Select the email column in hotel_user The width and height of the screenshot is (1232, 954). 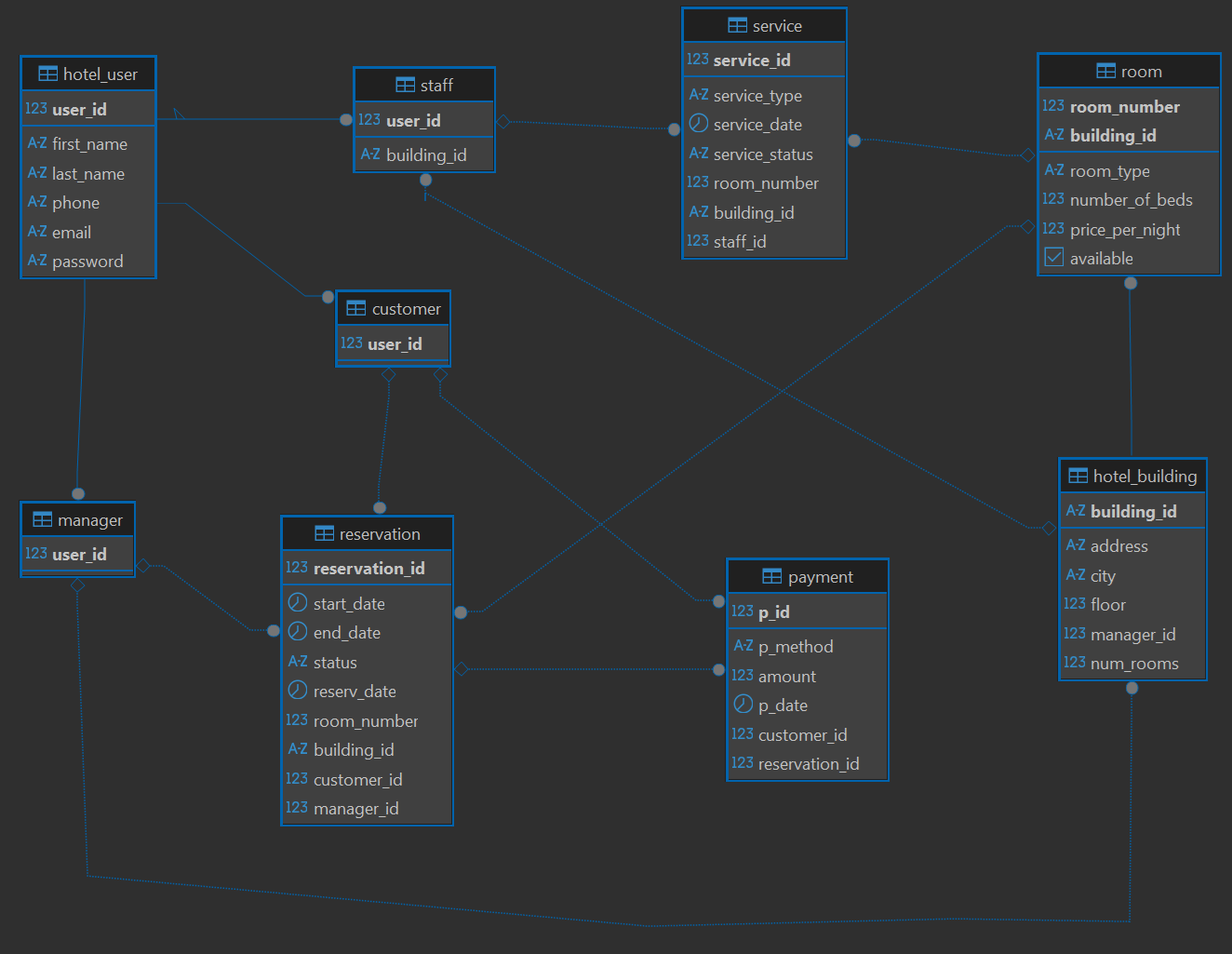click(x=72, y=232)
